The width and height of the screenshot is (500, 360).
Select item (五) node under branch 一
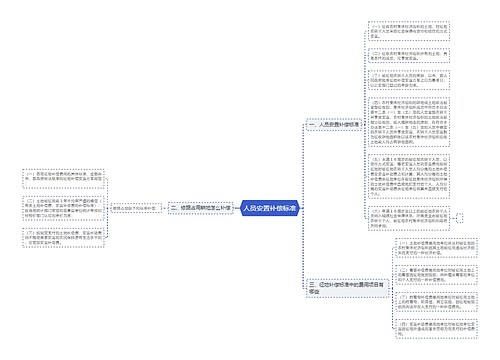tap(409, 176)
